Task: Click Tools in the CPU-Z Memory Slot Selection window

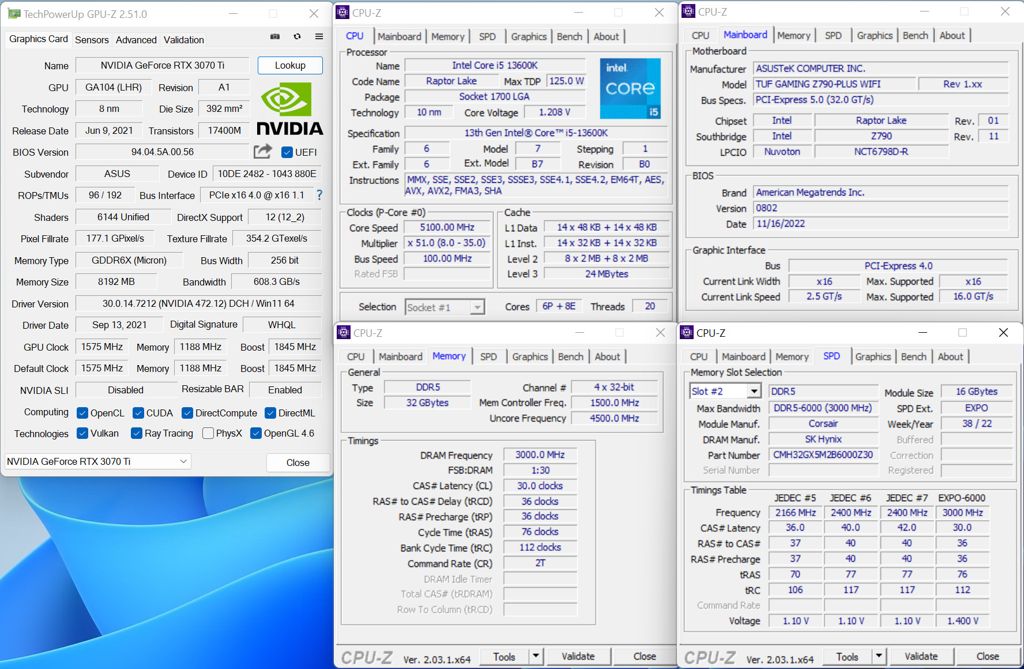Action: point(847,656)
